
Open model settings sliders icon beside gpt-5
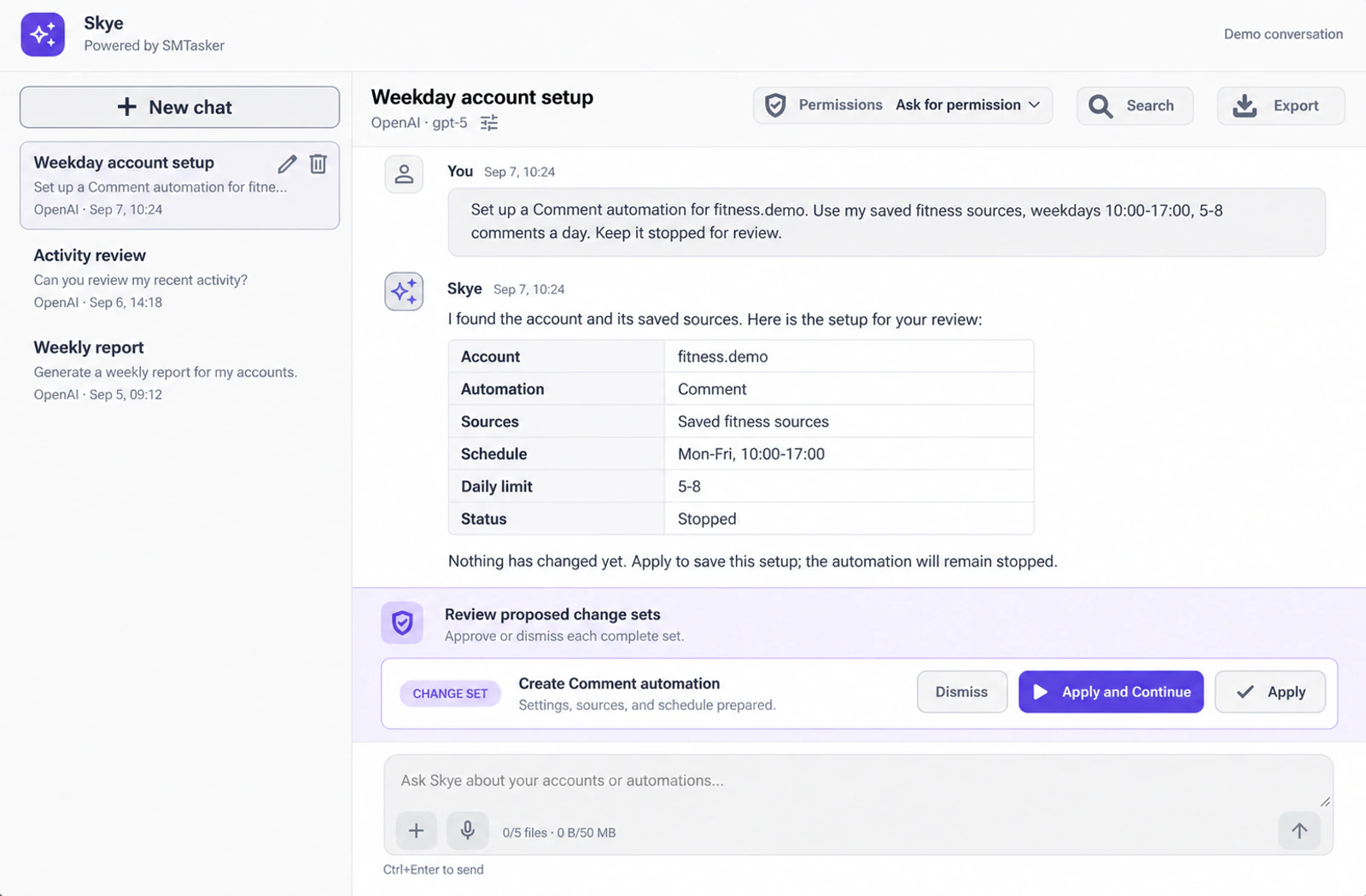coord(489,123)
